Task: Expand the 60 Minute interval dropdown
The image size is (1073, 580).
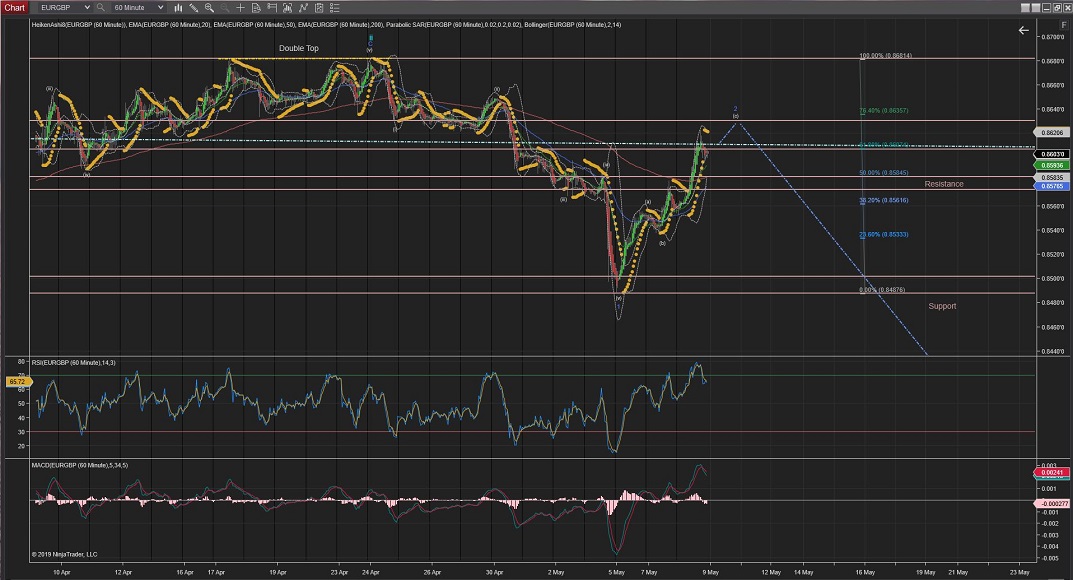Action: click(x=161, y=7)
